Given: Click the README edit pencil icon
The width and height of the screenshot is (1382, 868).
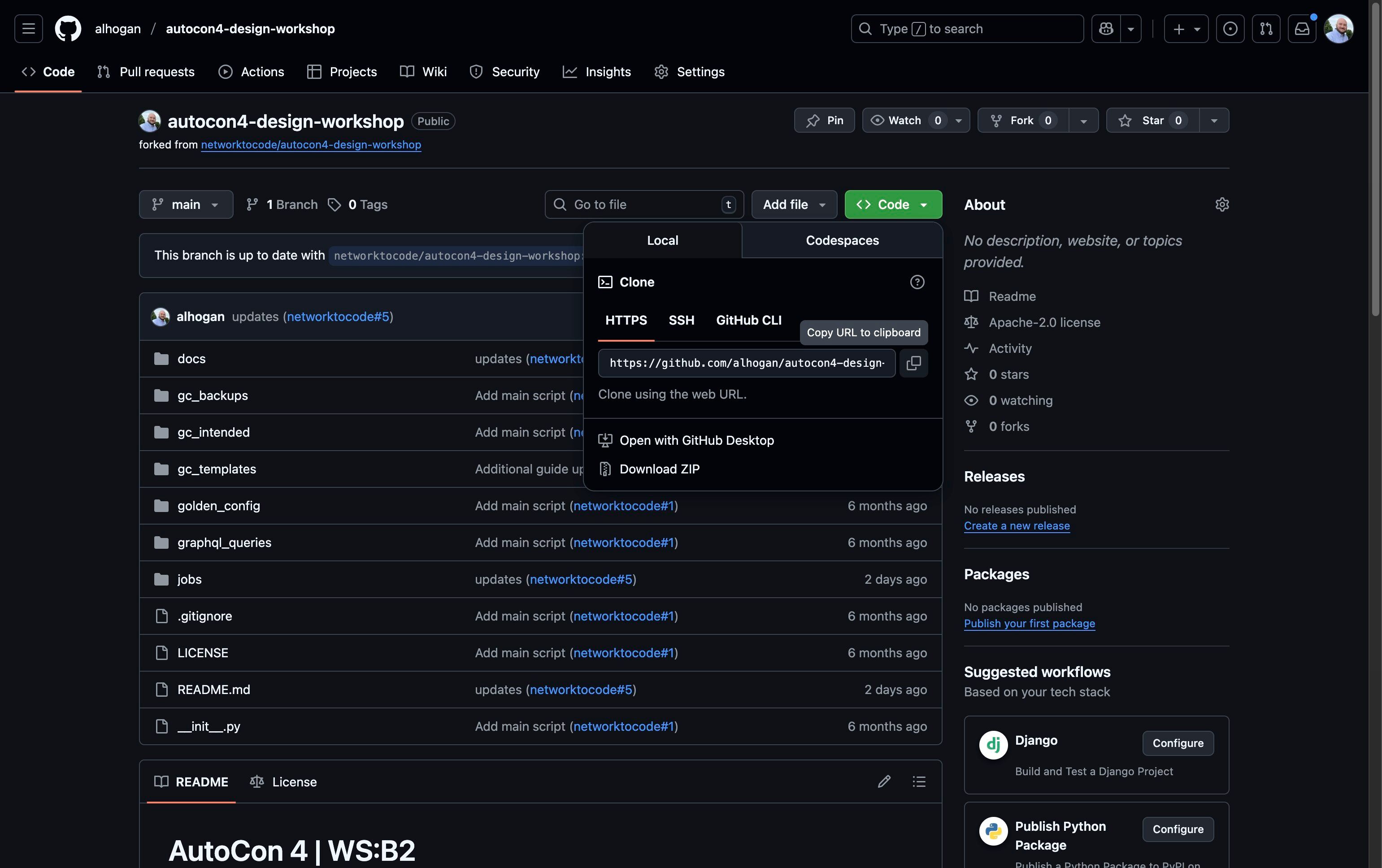Looking at the screenshot, I should click(884, 781).
